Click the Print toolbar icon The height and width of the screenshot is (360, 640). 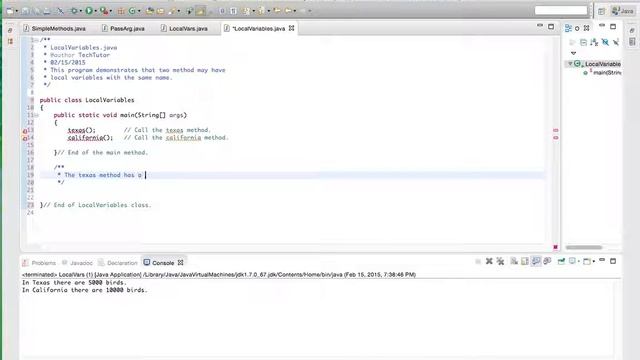coord(47,11)
